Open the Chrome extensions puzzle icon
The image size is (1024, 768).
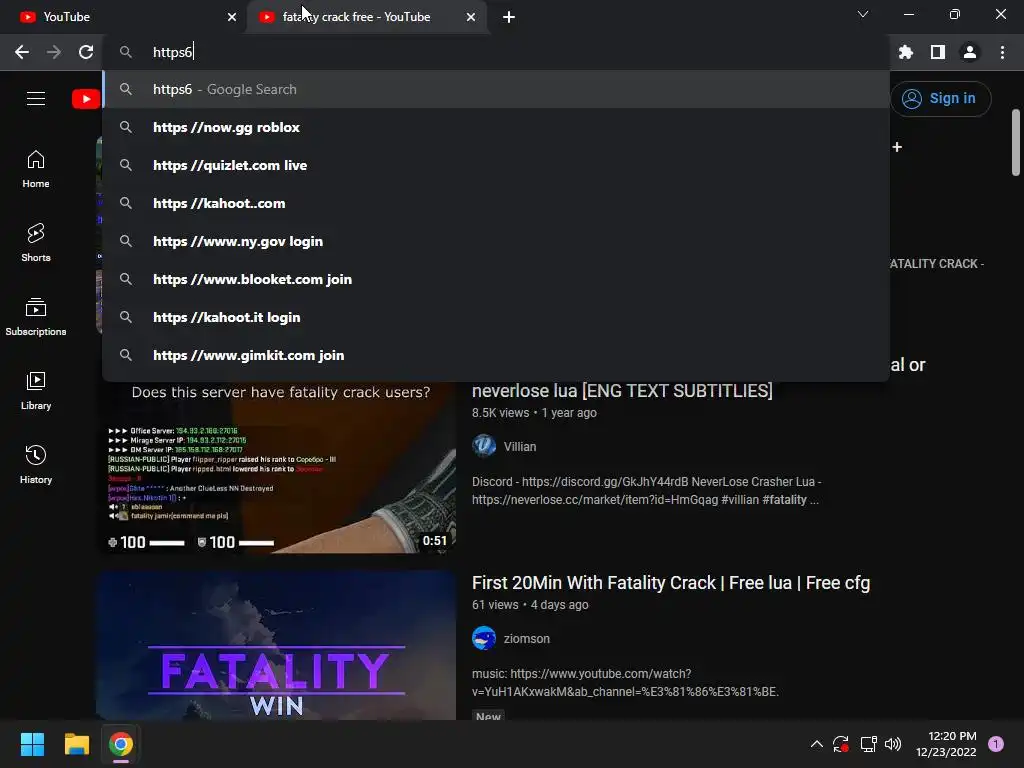pyautogui.click(x=905, y=52)
